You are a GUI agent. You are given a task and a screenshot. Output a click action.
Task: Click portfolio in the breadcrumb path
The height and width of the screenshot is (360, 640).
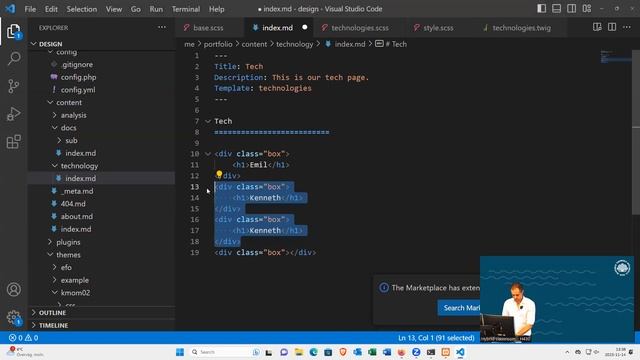pyautogui.click(x=218, y=44)
